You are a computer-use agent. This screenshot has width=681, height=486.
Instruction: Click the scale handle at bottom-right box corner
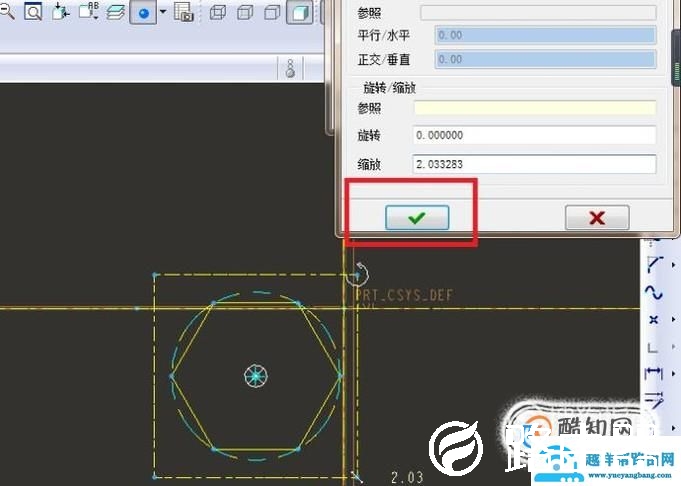(357, 477)
